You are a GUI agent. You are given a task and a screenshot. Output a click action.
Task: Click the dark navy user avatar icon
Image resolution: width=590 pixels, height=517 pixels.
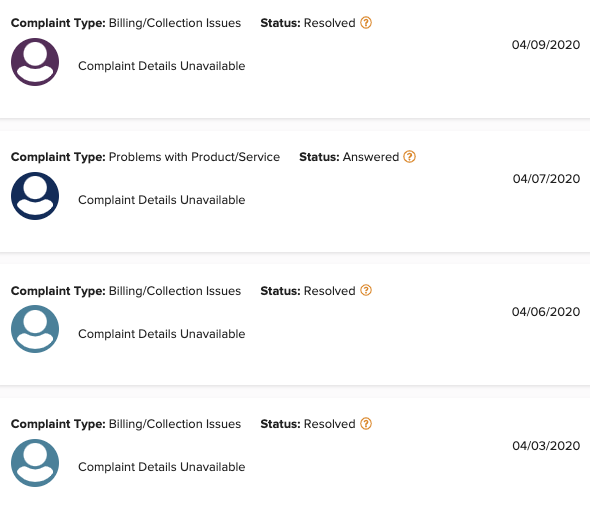tap(35, 196)
